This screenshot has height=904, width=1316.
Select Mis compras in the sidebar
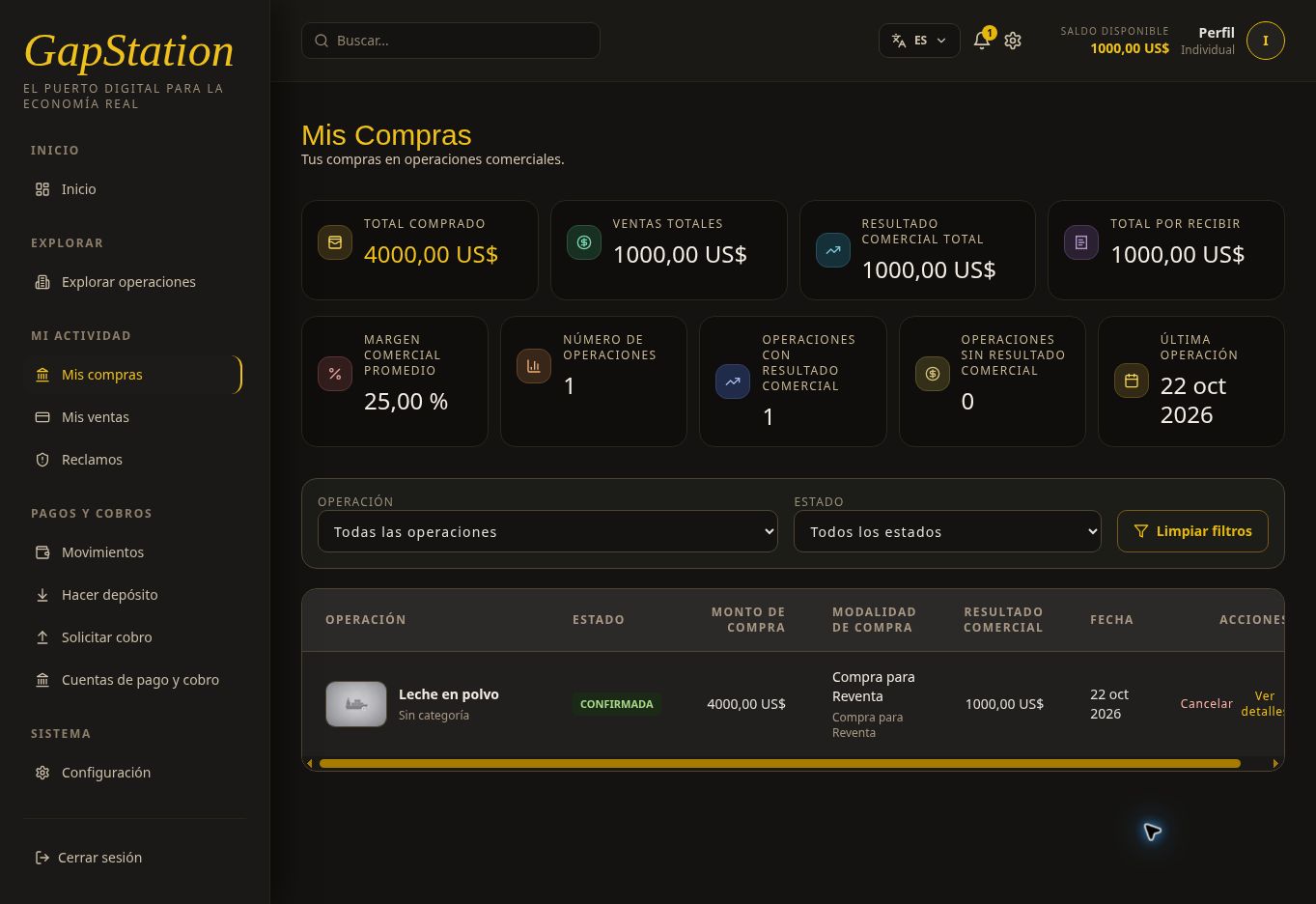[x=133, y=375]
